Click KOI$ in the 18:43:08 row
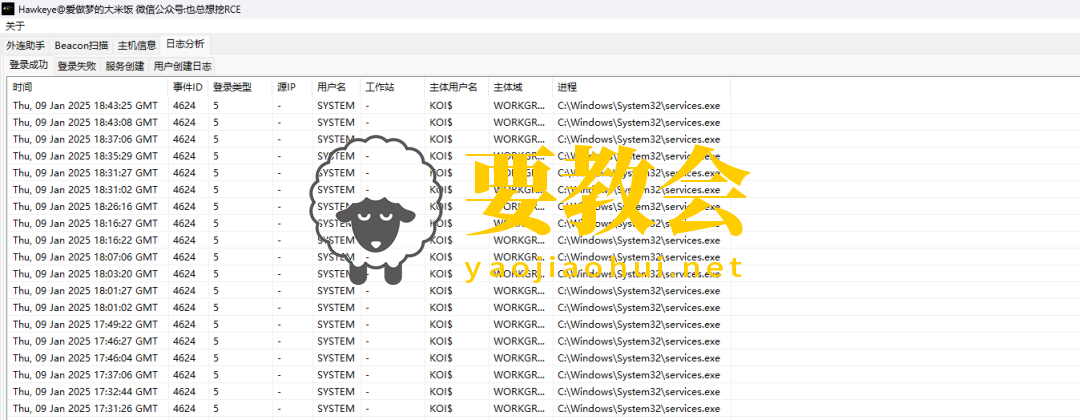Image resolution: width=1080 pixels, height=420 pixels. point(441,123)
